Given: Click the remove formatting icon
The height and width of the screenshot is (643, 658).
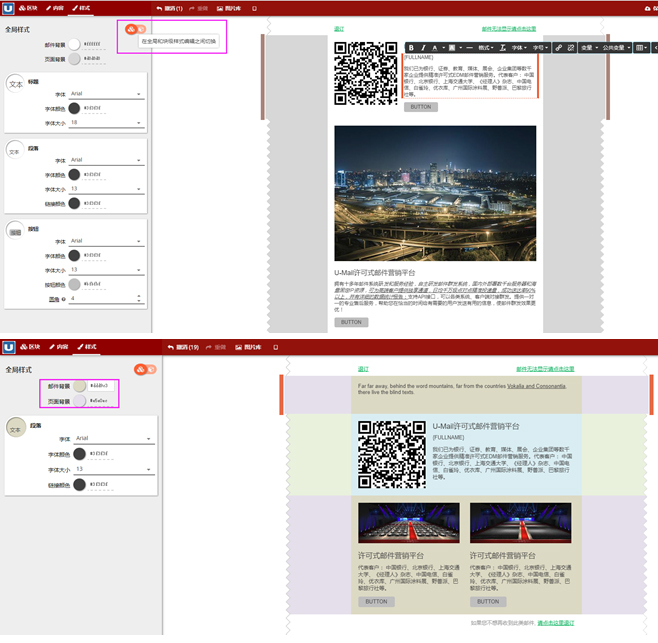Looking at the screenshot, I should [502, 48].
